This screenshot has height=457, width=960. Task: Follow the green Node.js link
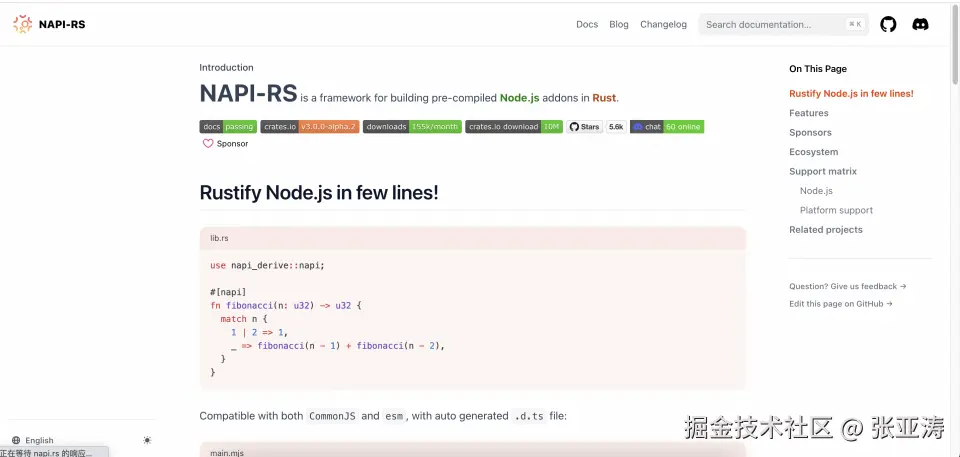pyautogui.click(x=519, y=97)
